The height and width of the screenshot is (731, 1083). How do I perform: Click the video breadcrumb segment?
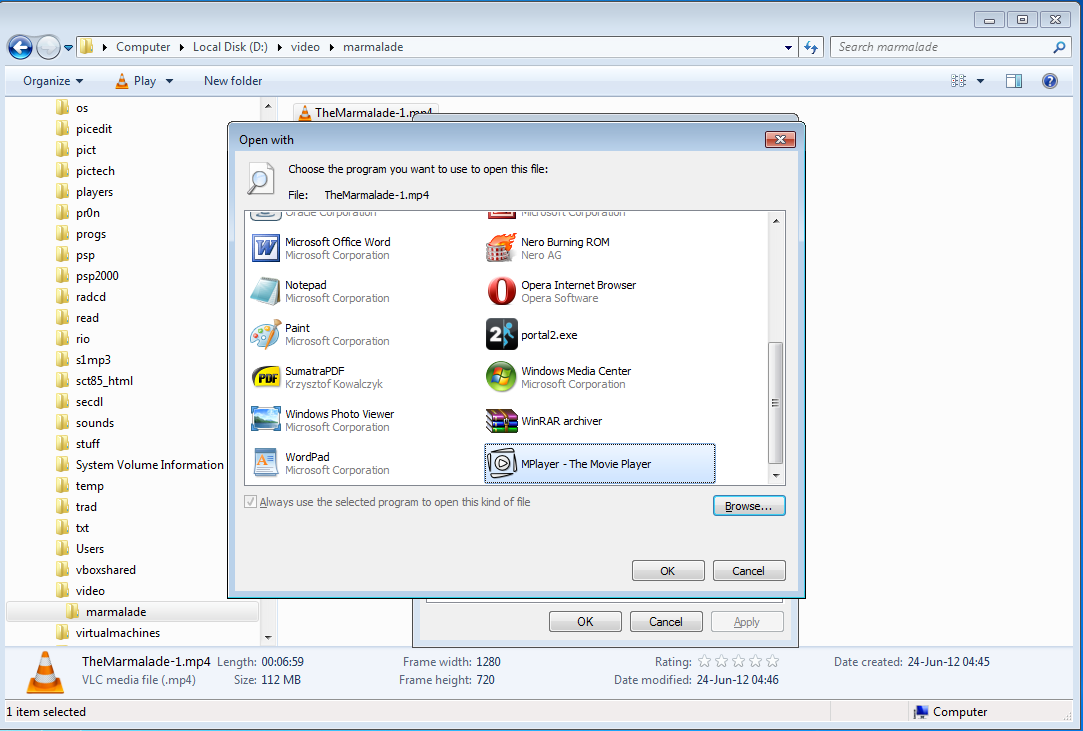pos(305,47)
